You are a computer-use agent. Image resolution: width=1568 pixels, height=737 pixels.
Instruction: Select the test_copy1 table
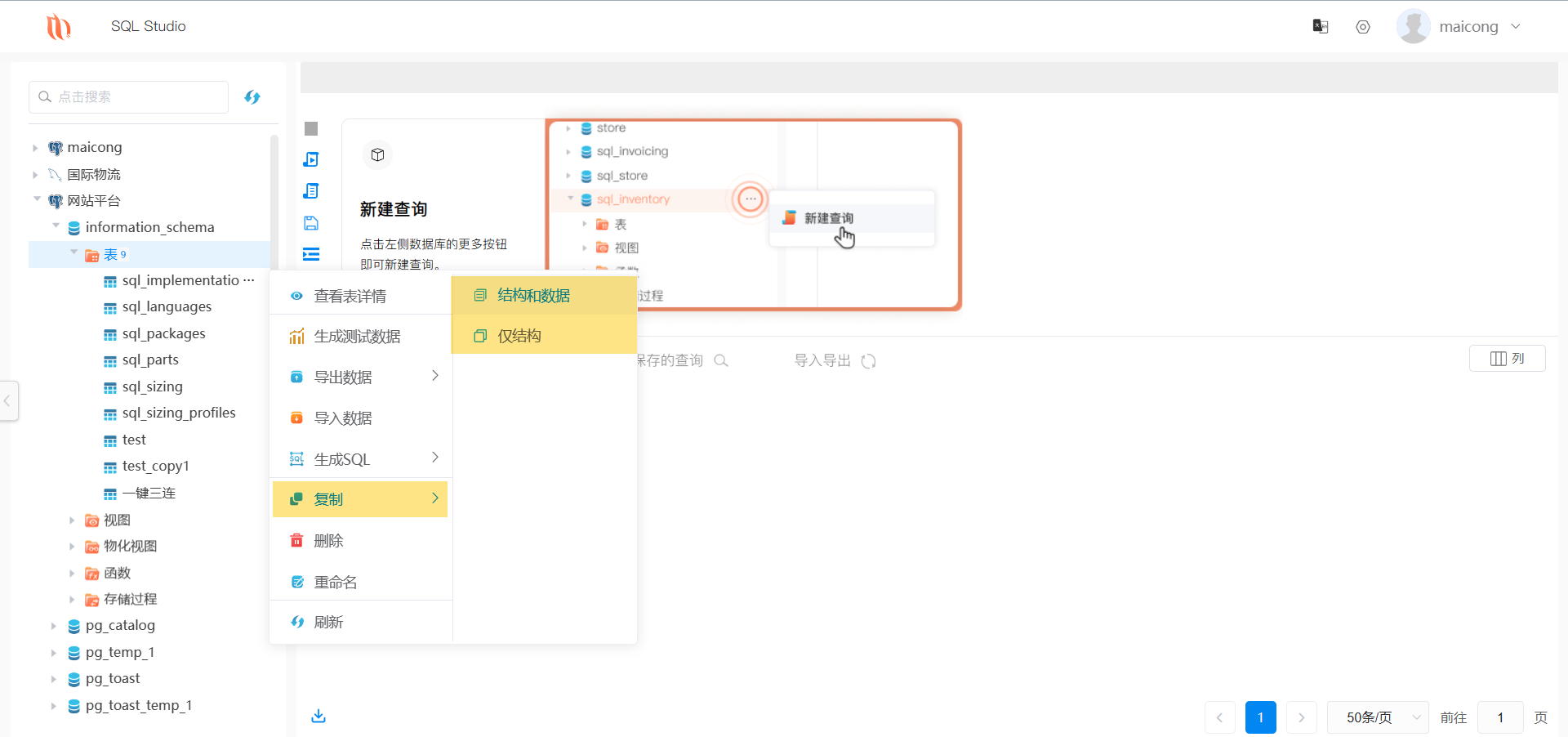pyautogui.click(x=155, y=466)
